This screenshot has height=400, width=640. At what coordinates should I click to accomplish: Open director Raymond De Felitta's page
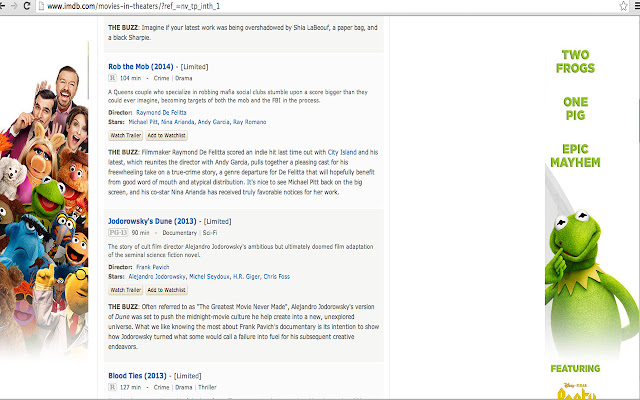click(161, 113)
